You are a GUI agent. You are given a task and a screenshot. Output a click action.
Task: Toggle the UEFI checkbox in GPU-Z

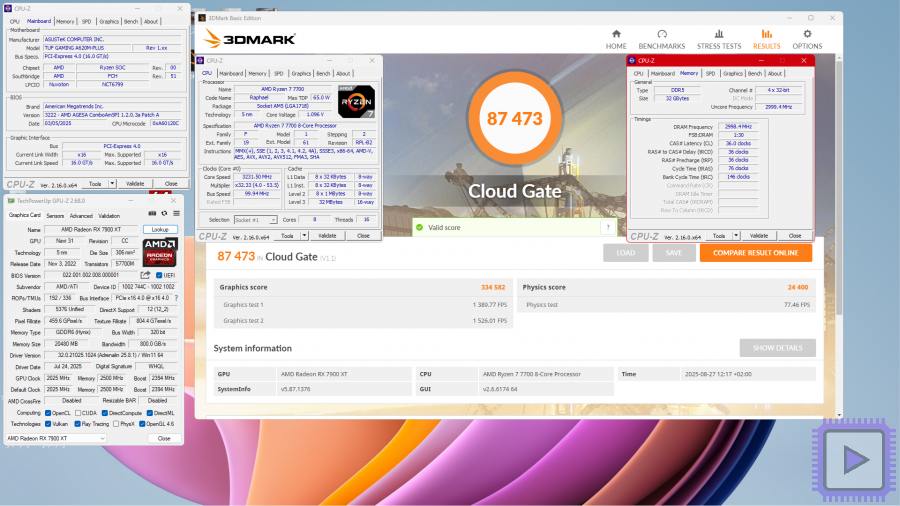pyautogui.click(x=160, y=275)
